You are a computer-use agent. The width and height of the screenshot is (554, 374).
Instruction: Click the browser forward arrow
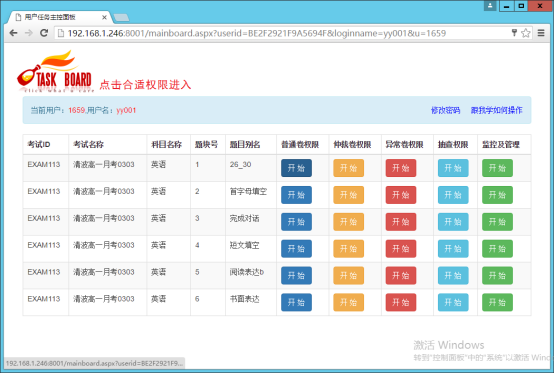coord(28,33)
